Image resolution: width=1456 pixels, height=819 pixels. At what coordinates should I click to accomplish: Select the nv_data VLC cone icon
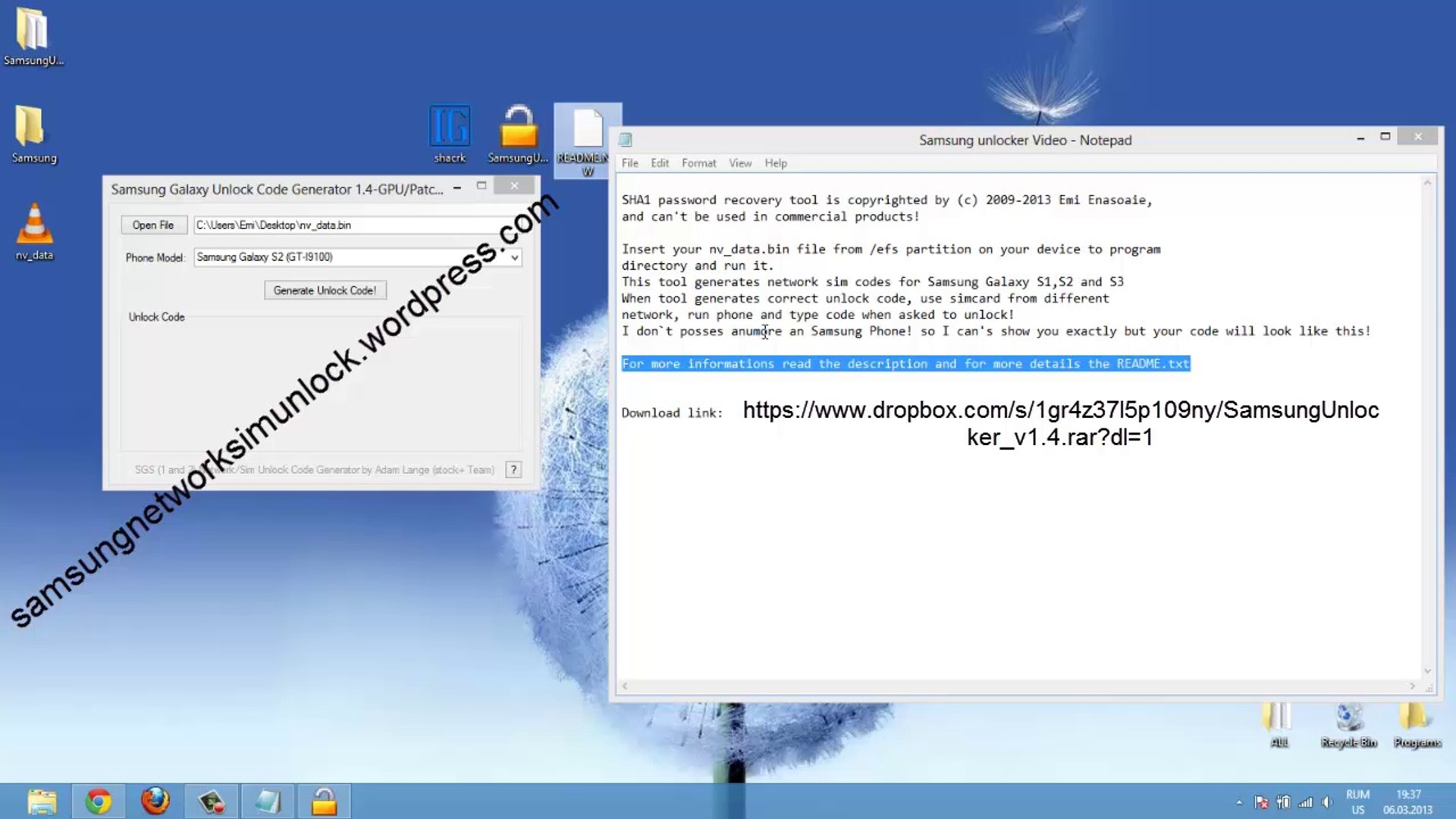[34, 226]
